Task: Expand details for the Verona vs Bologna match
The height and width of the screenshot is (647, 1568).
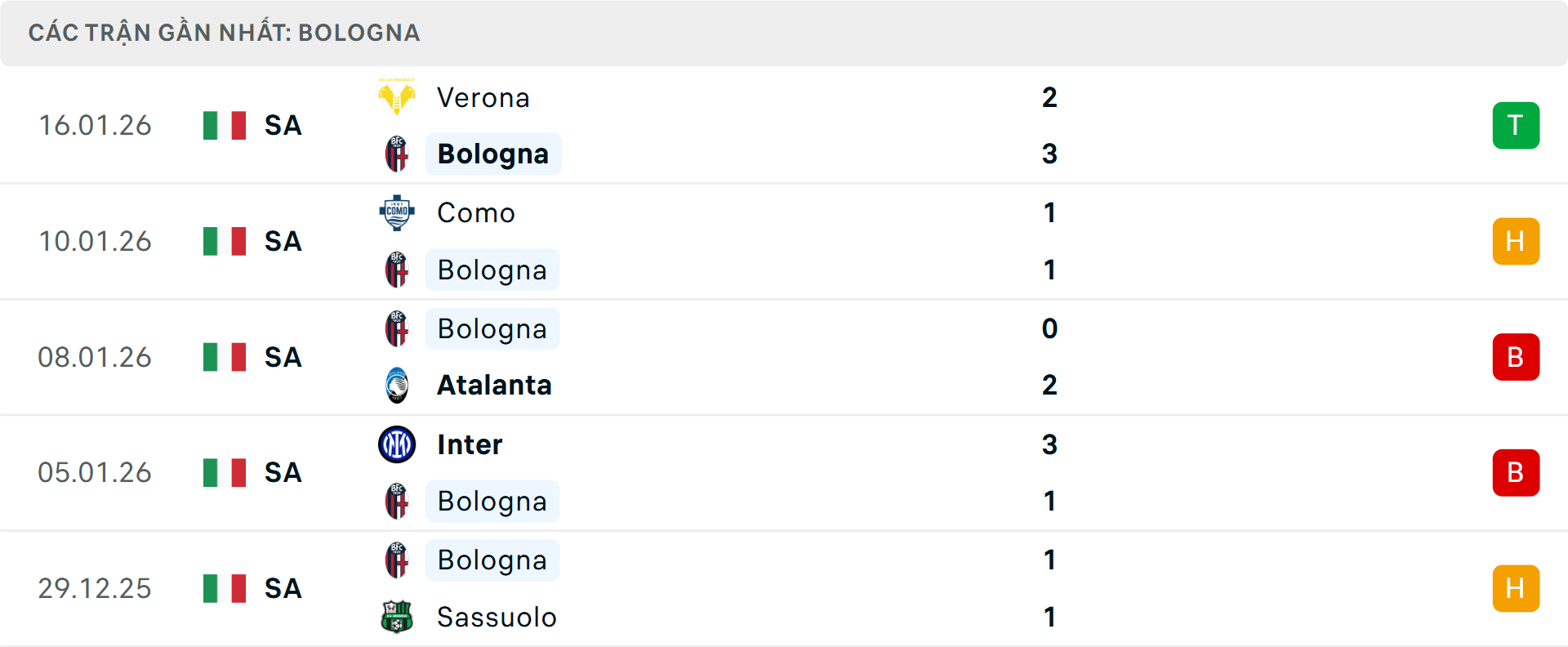Action: click(x=784, y=125)
